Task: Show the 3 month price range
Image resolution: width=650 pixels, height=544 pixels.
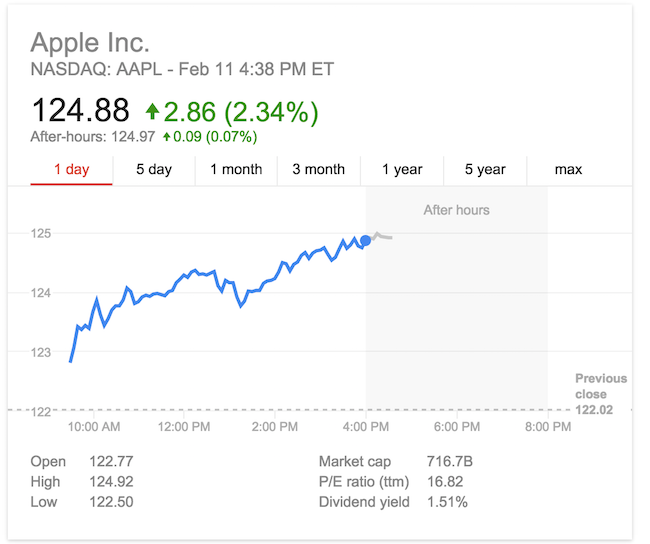Action: pos(318,169)
